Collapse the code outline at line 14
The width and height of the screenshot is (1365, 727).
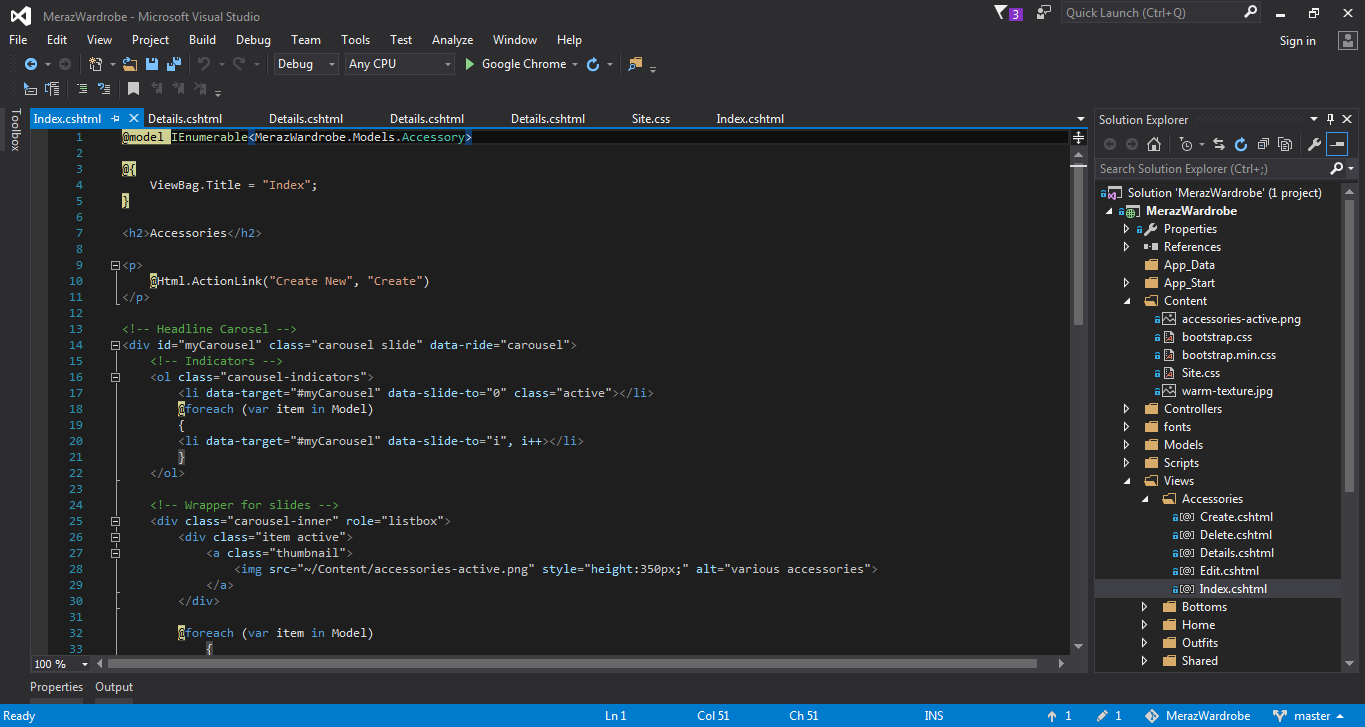tap(115, 345)
